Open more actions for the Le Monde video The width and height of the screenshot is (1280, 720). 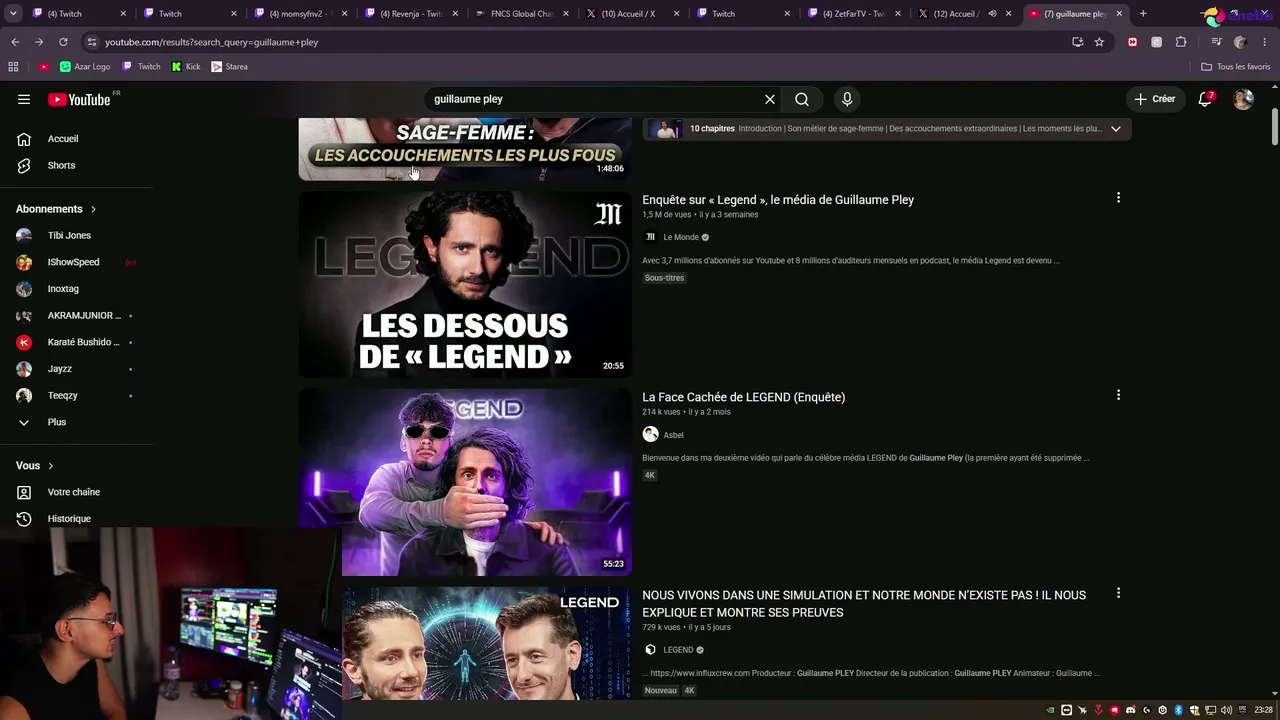pyautogui.click(x=1118, y=198)
